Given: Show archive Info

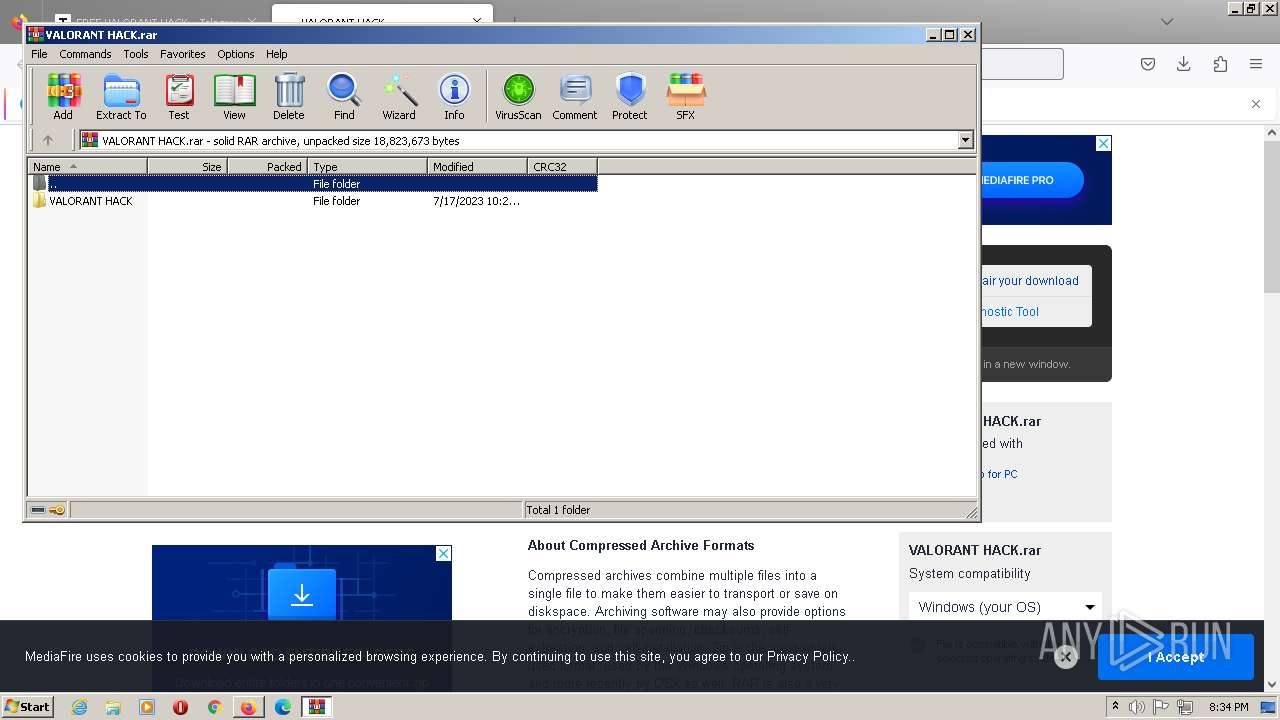Looking at the screenshot, I should [454, 97].
